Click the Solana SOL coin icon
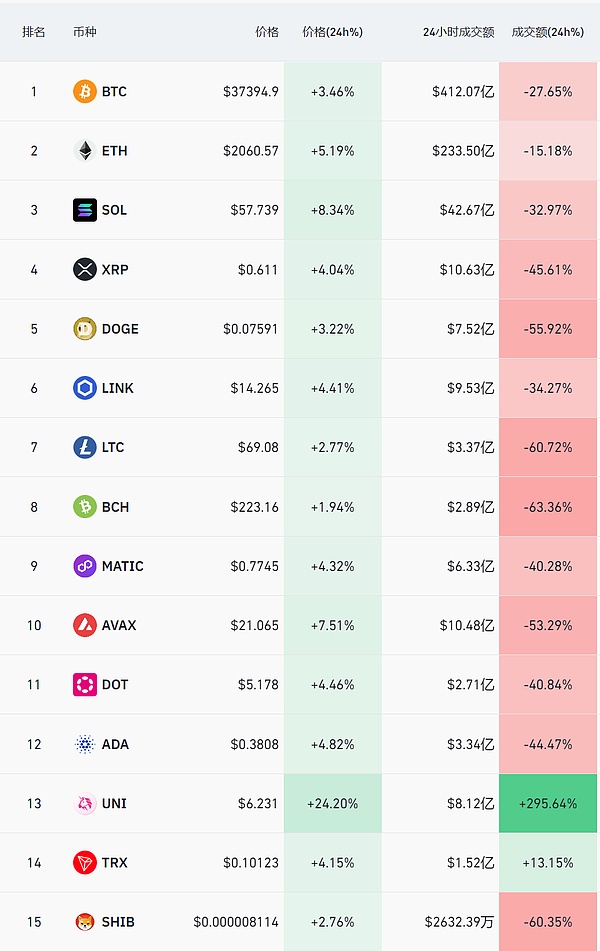The image size is (600, 951). [85, 210]
